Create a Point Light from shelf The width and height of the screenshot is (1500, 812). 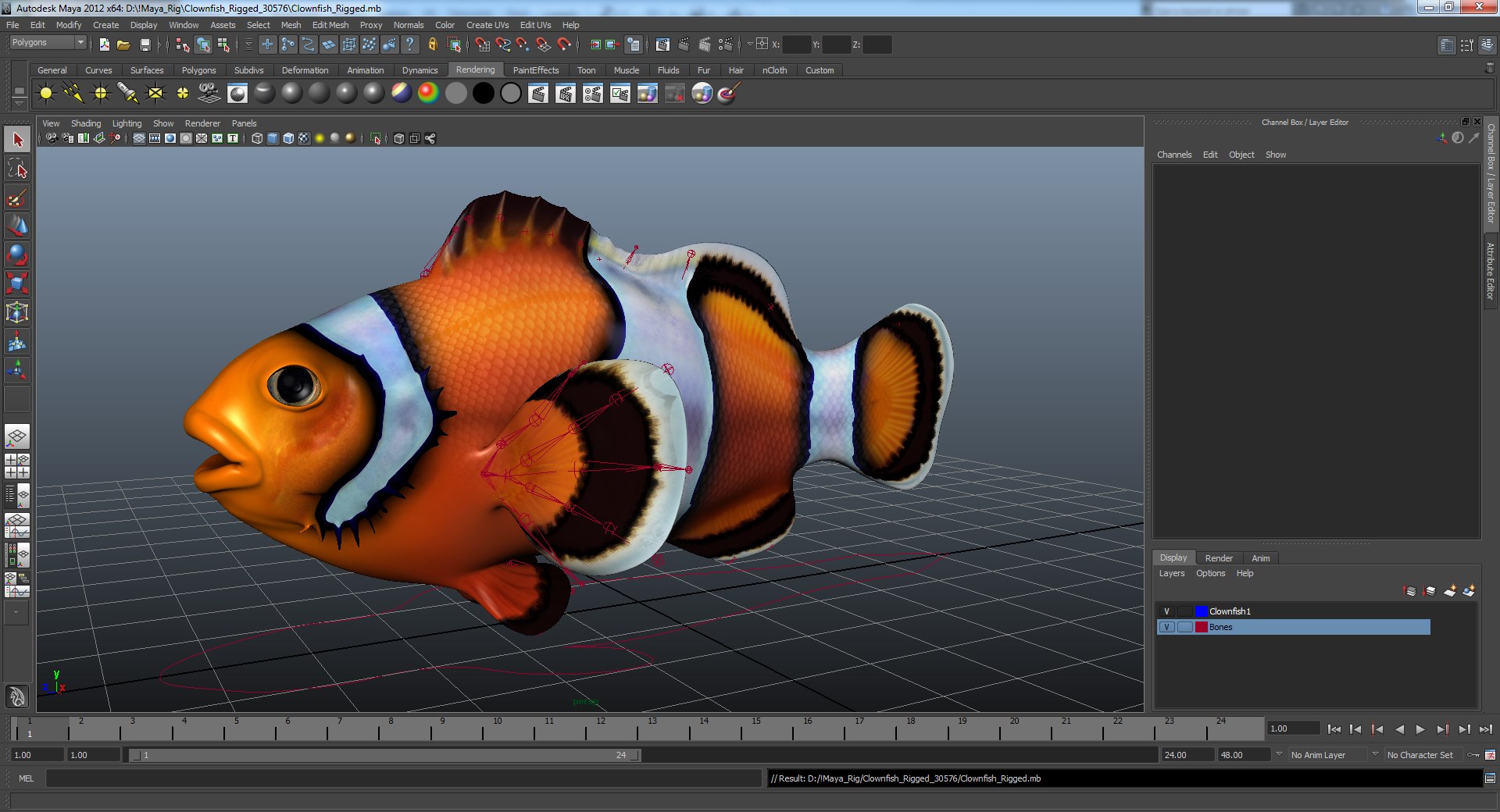coord(101,94)
